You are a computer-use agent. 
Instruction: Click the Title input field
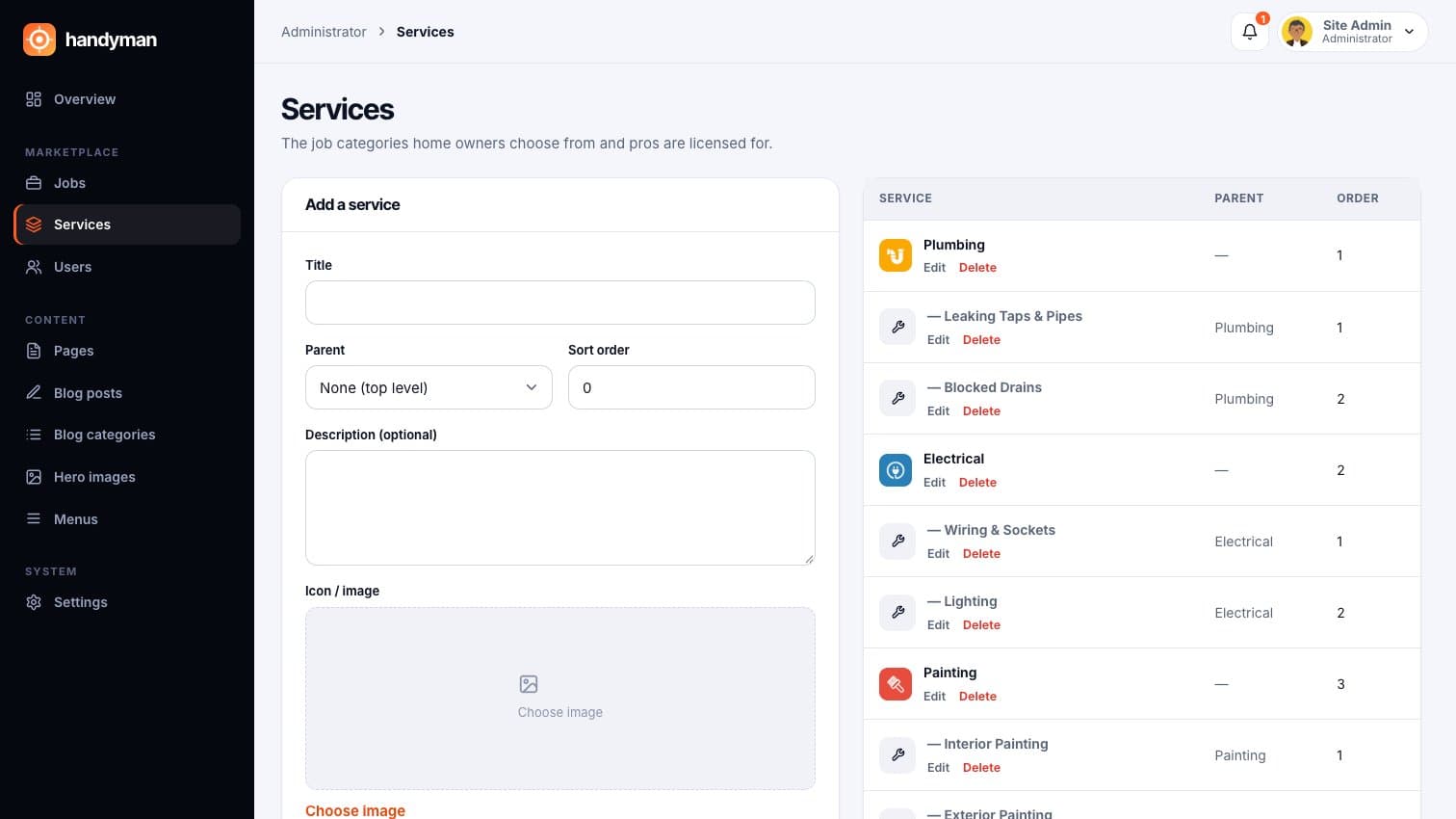pos(560,303)
